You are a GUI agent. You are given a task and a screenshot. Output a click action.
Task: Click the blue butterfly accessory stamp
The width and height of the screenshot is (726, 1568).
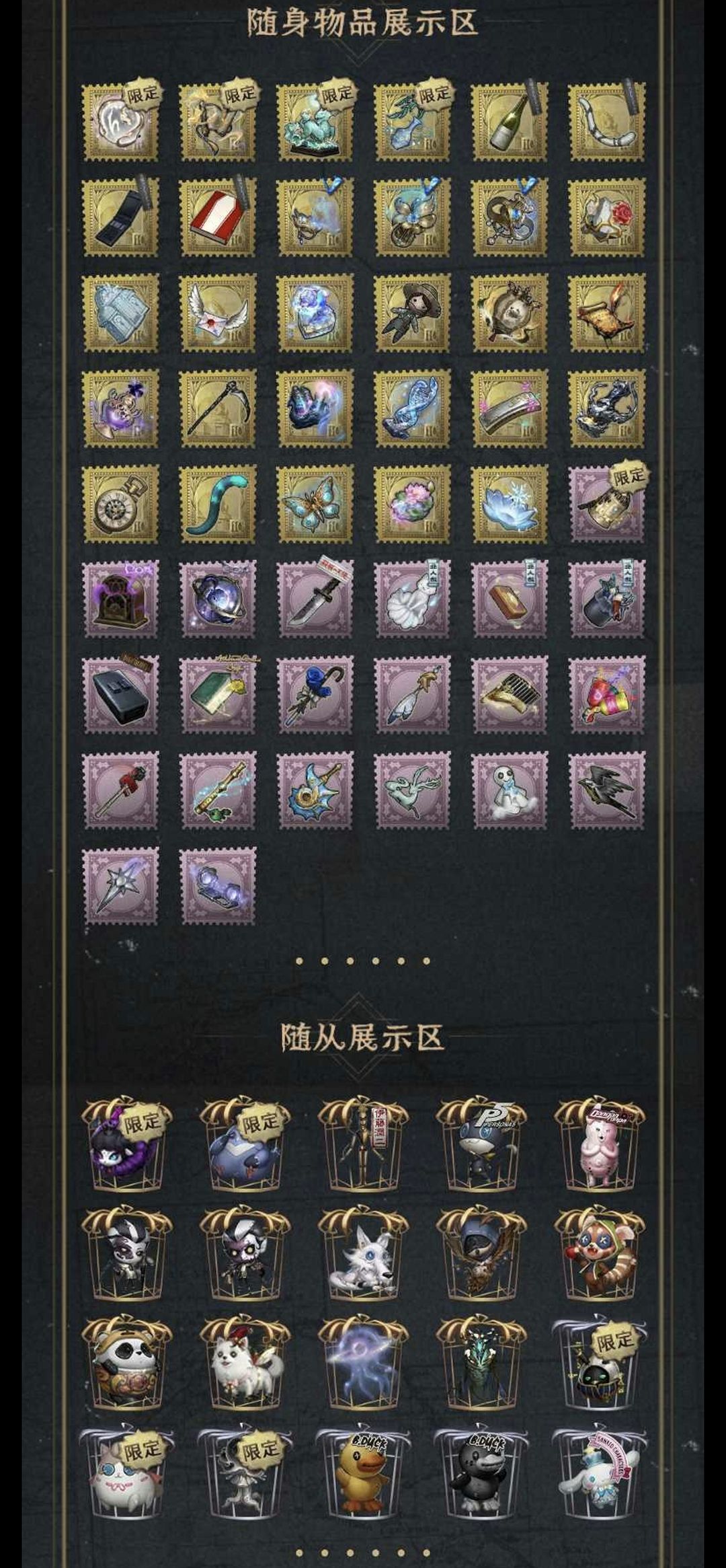point(315,504)
